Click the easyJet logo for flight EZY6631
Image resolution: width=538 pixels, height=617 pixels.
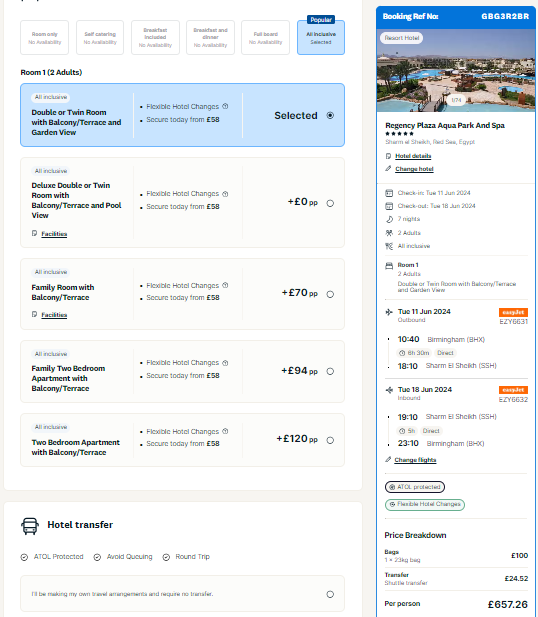click(x=513, y=312)
